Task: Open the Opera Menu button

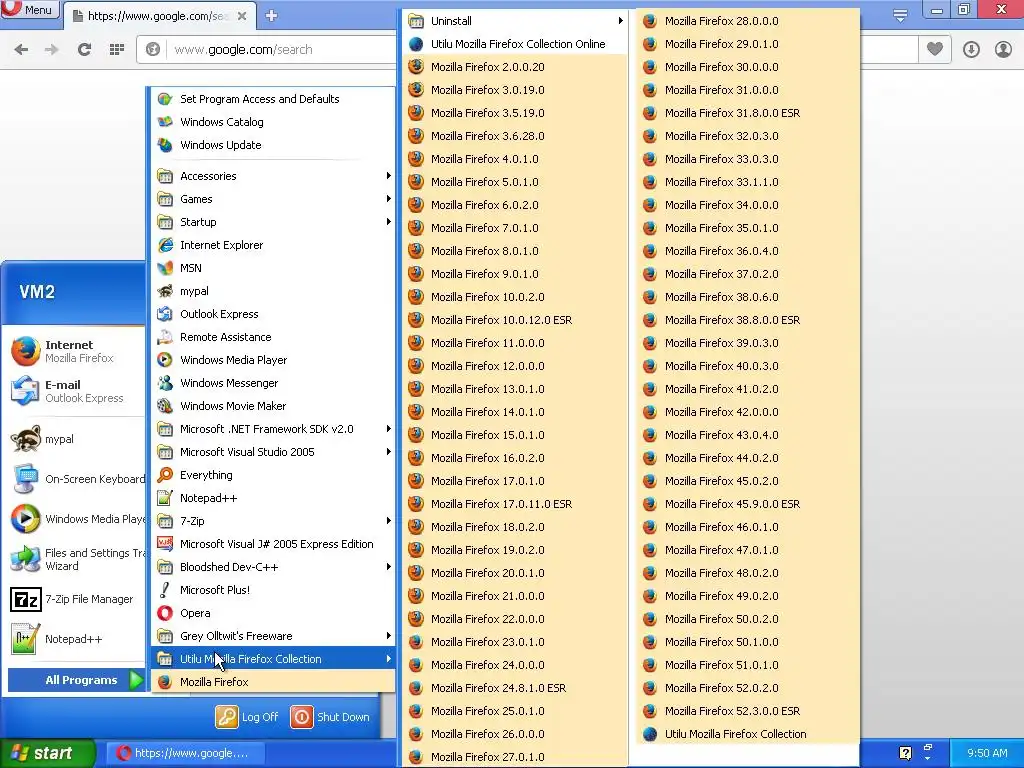Action: point(29,9)
